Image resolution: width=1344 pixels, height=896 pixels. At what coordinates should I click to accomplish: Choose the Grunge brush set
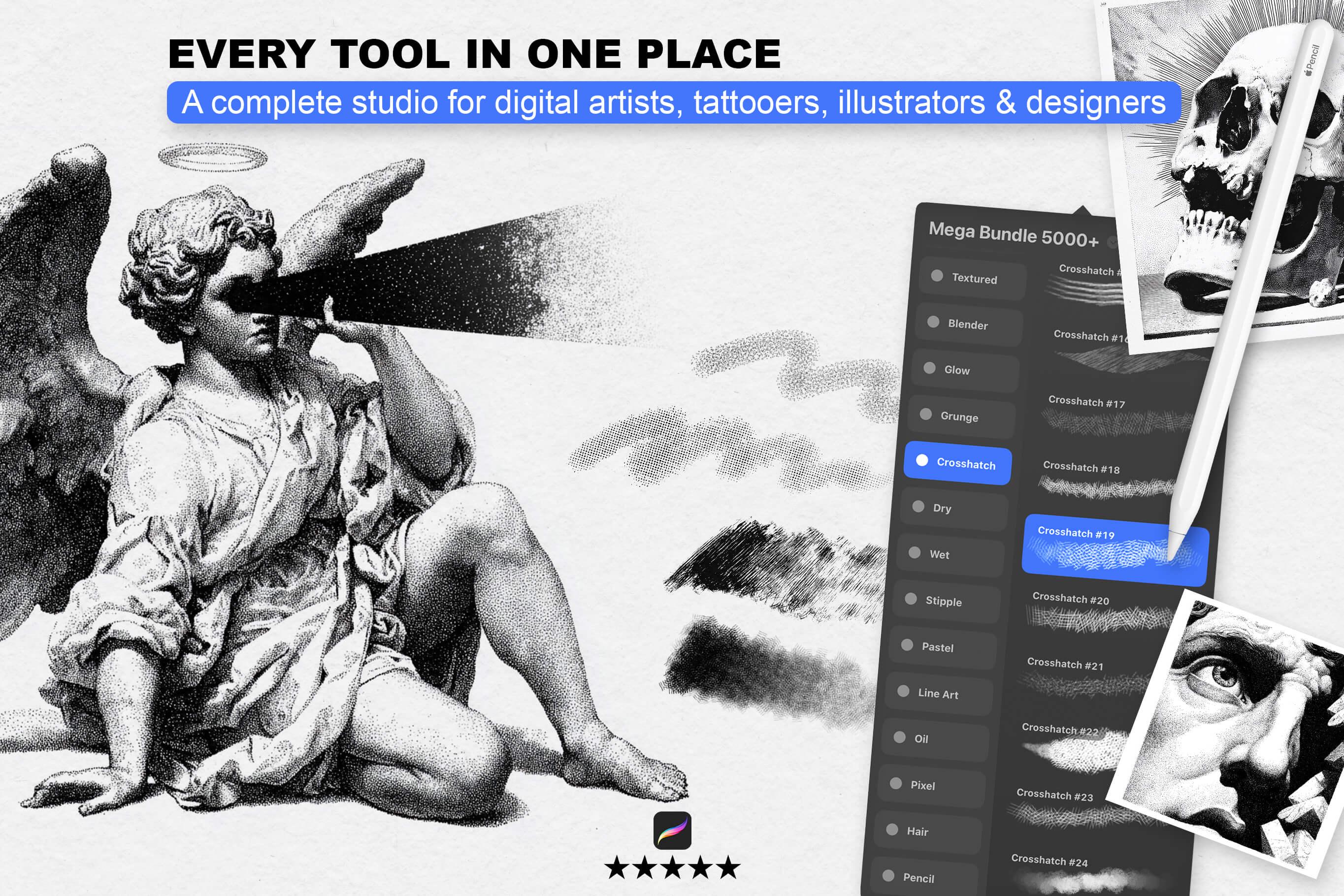tap(961, 416)
